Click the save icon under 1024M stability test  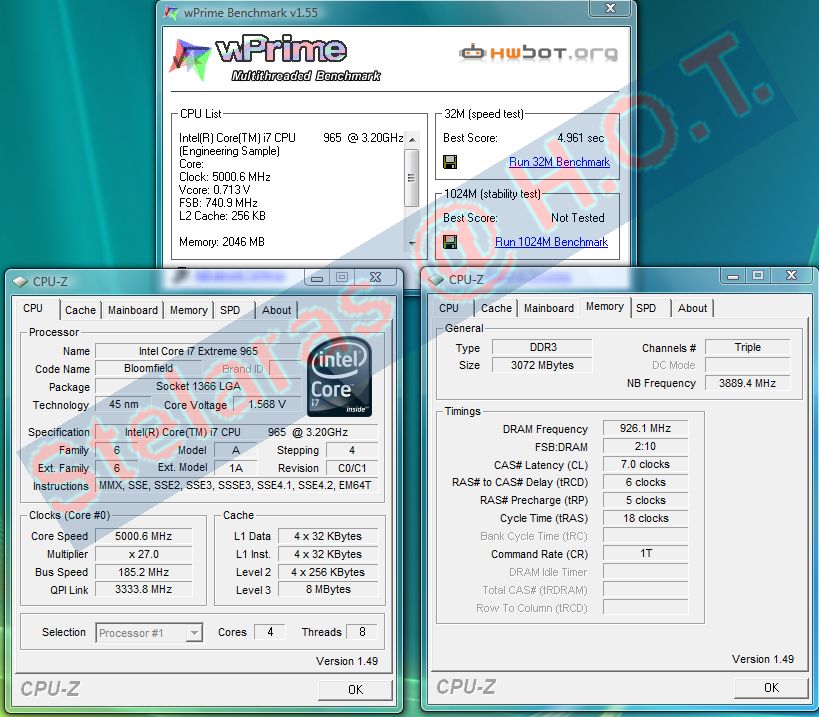click(x=450, y=242)
